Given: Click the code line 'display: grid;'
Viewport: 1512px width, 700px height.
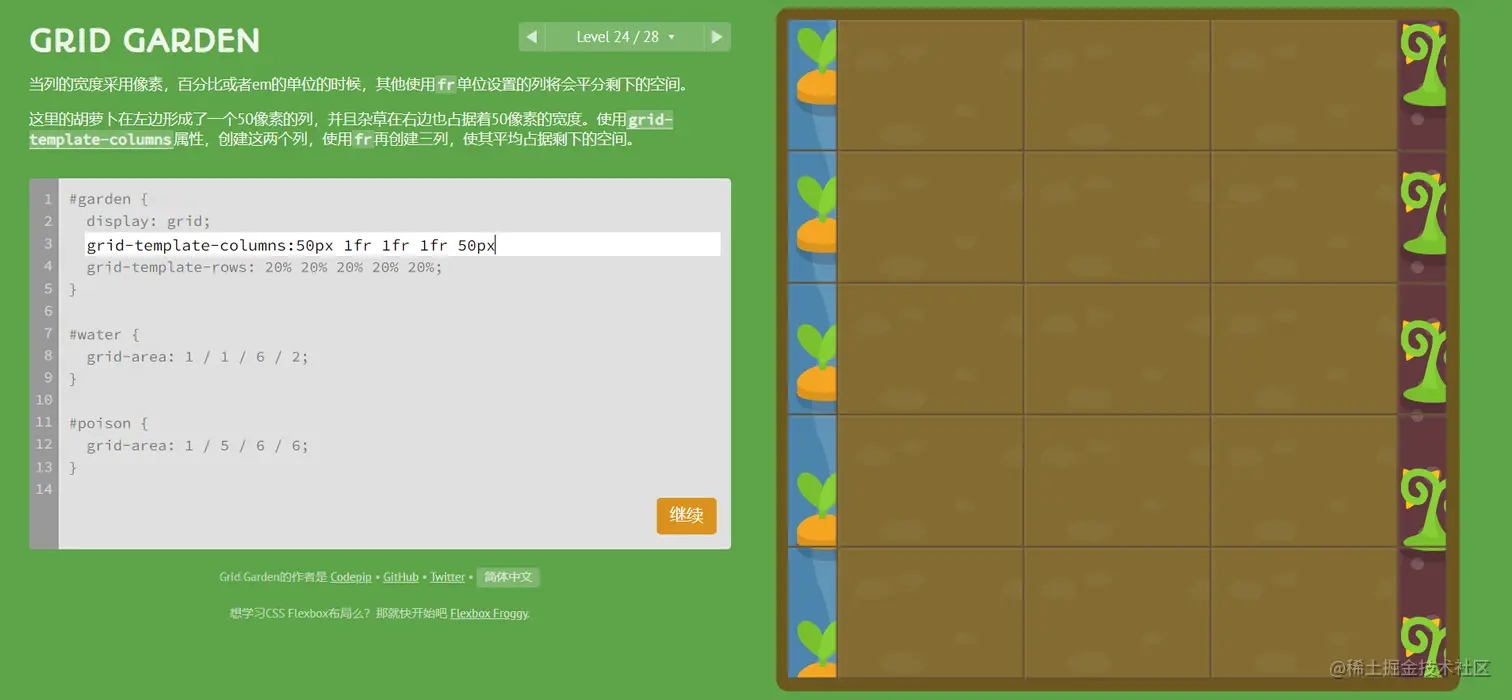Looking at the screenshot, I should 148,221.
